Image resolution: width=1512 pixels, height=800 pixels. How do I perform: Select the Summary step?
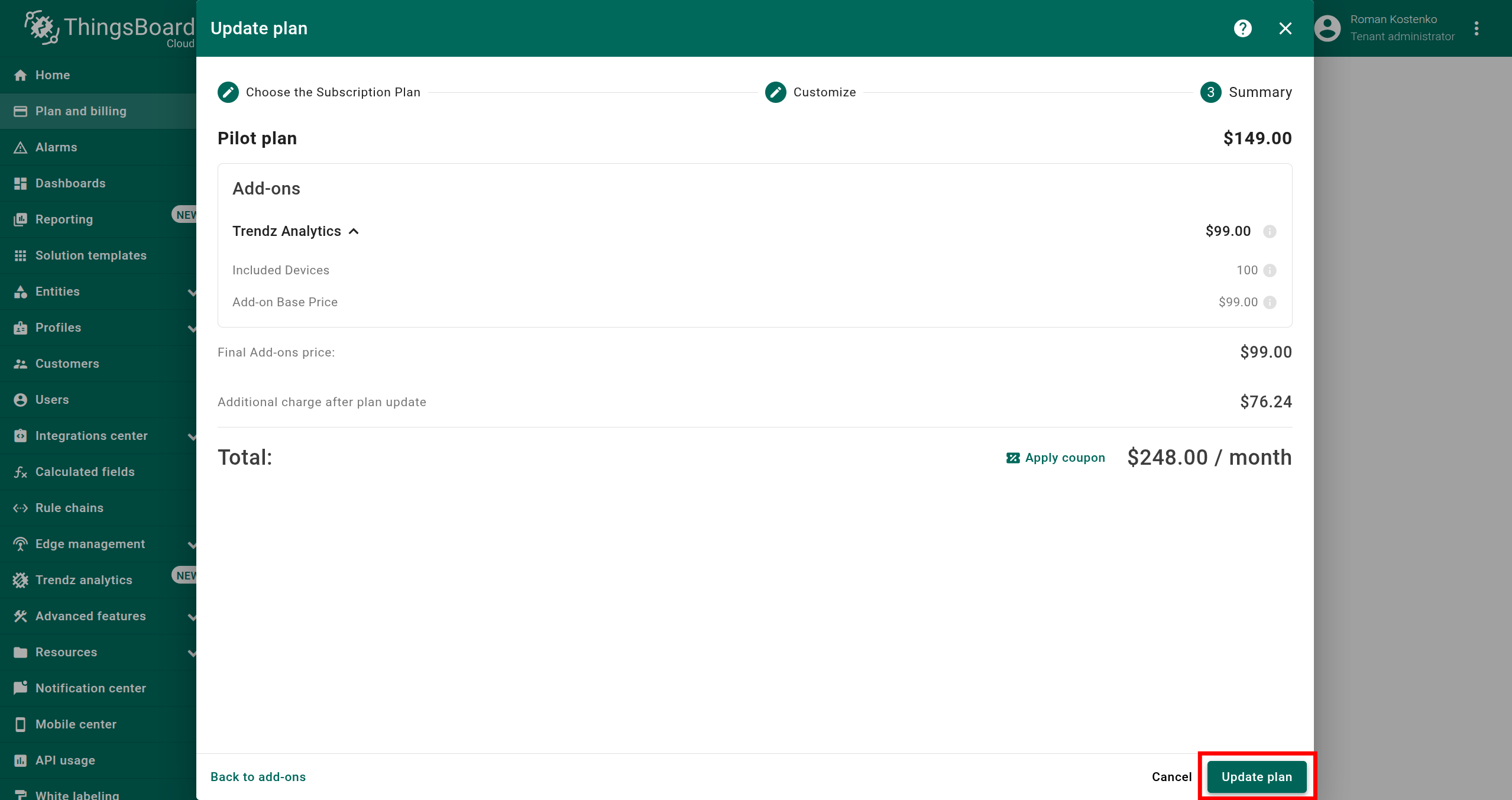click(x=1210, y=92)
